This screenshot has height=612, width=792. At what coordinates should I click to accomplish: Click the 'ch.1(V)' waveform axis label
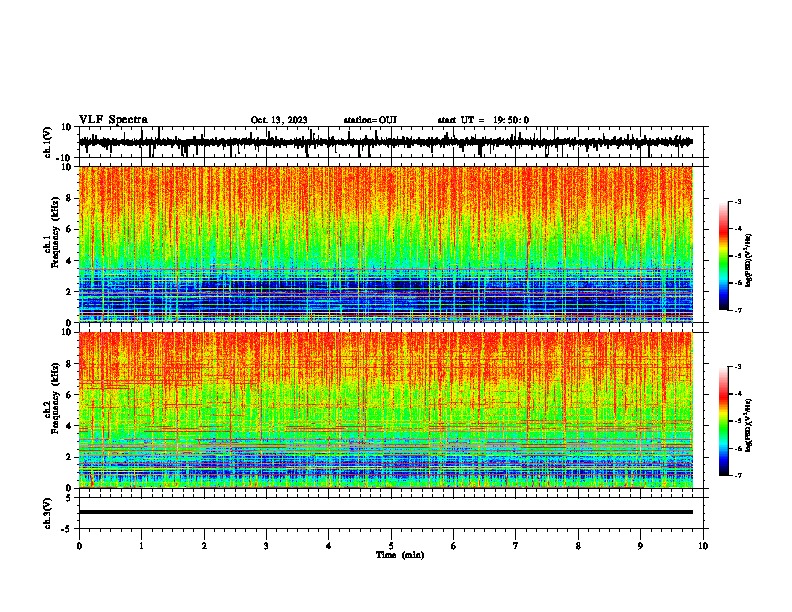(48, 142)
